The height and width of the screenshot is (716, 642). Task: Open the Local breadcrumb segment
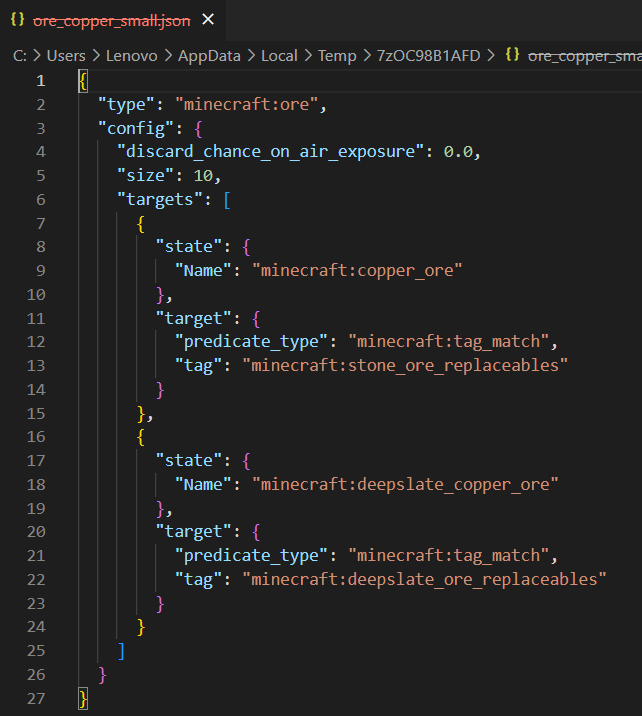(x=279, y=56)
